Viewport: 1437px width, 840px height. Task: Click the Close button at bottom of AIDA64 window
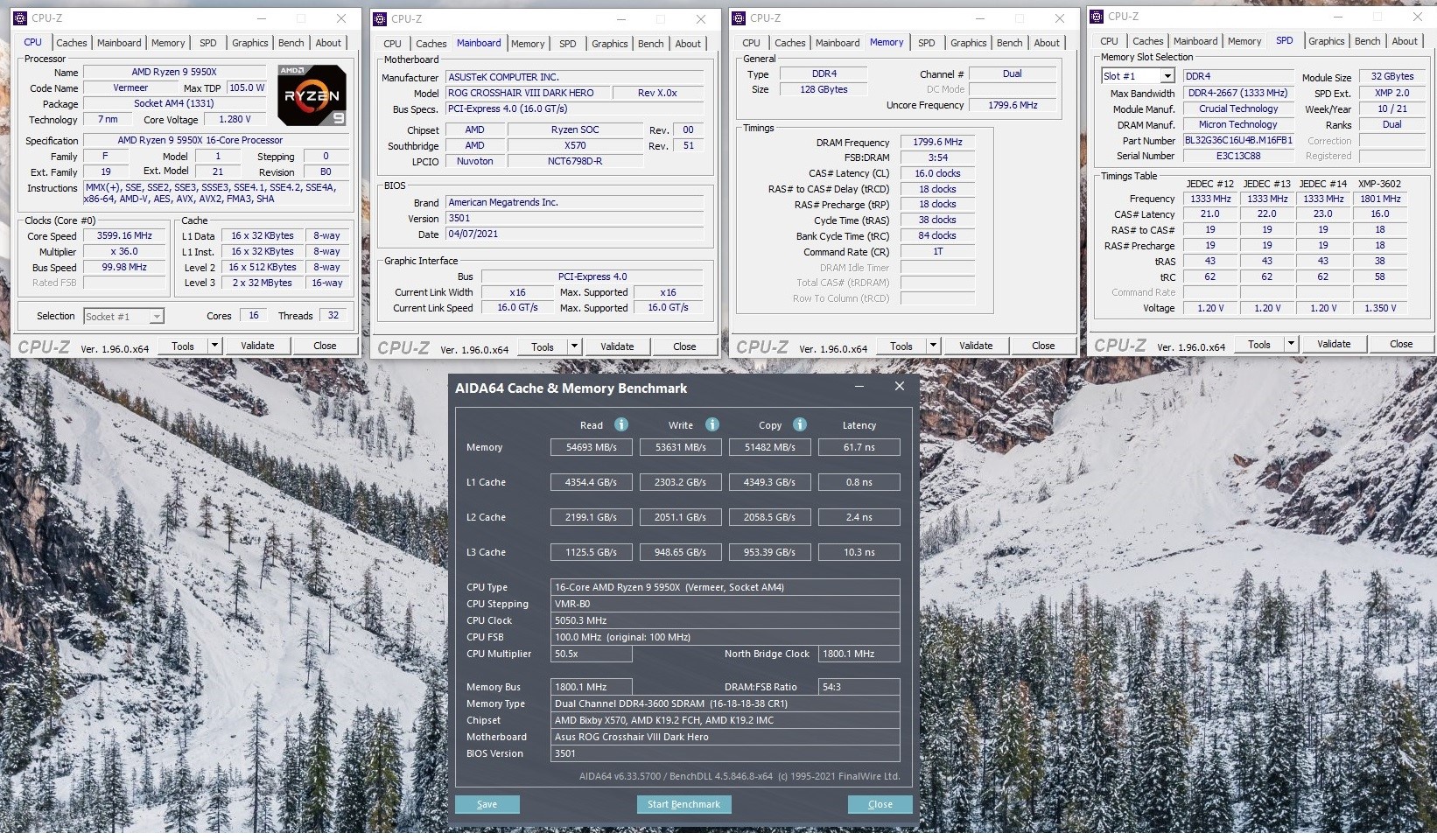880,804
